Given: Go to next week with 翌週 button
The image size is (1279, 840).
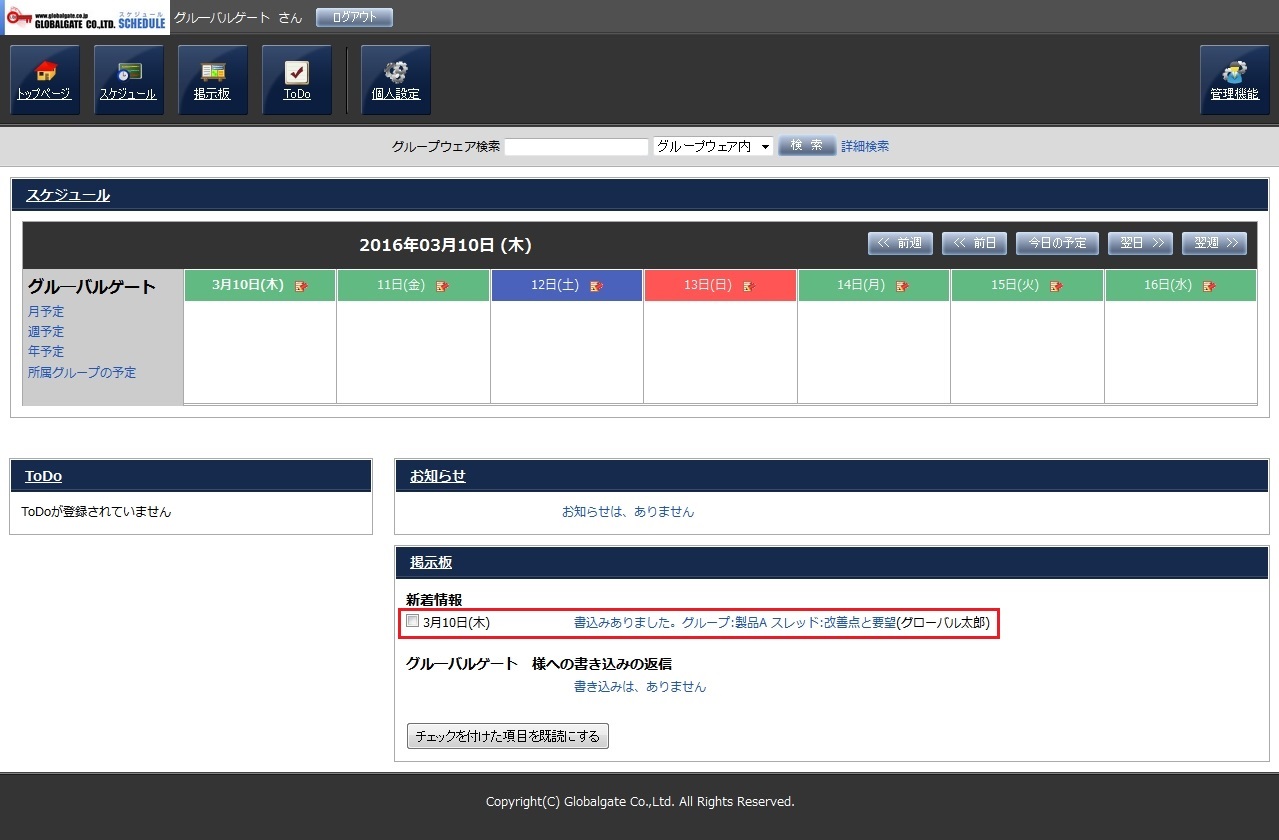Looking at the screenshot, I should 1214,243.
